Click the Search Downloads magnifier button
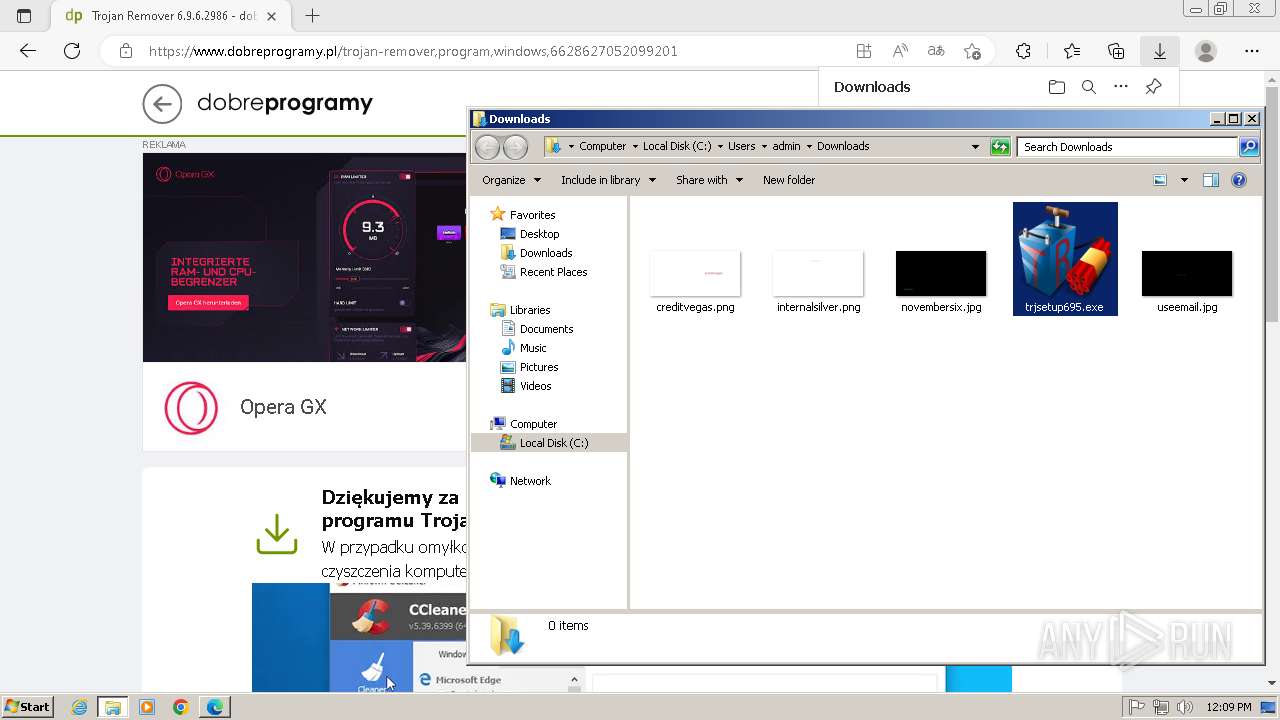1280x720 pixels. point(1249,147)
